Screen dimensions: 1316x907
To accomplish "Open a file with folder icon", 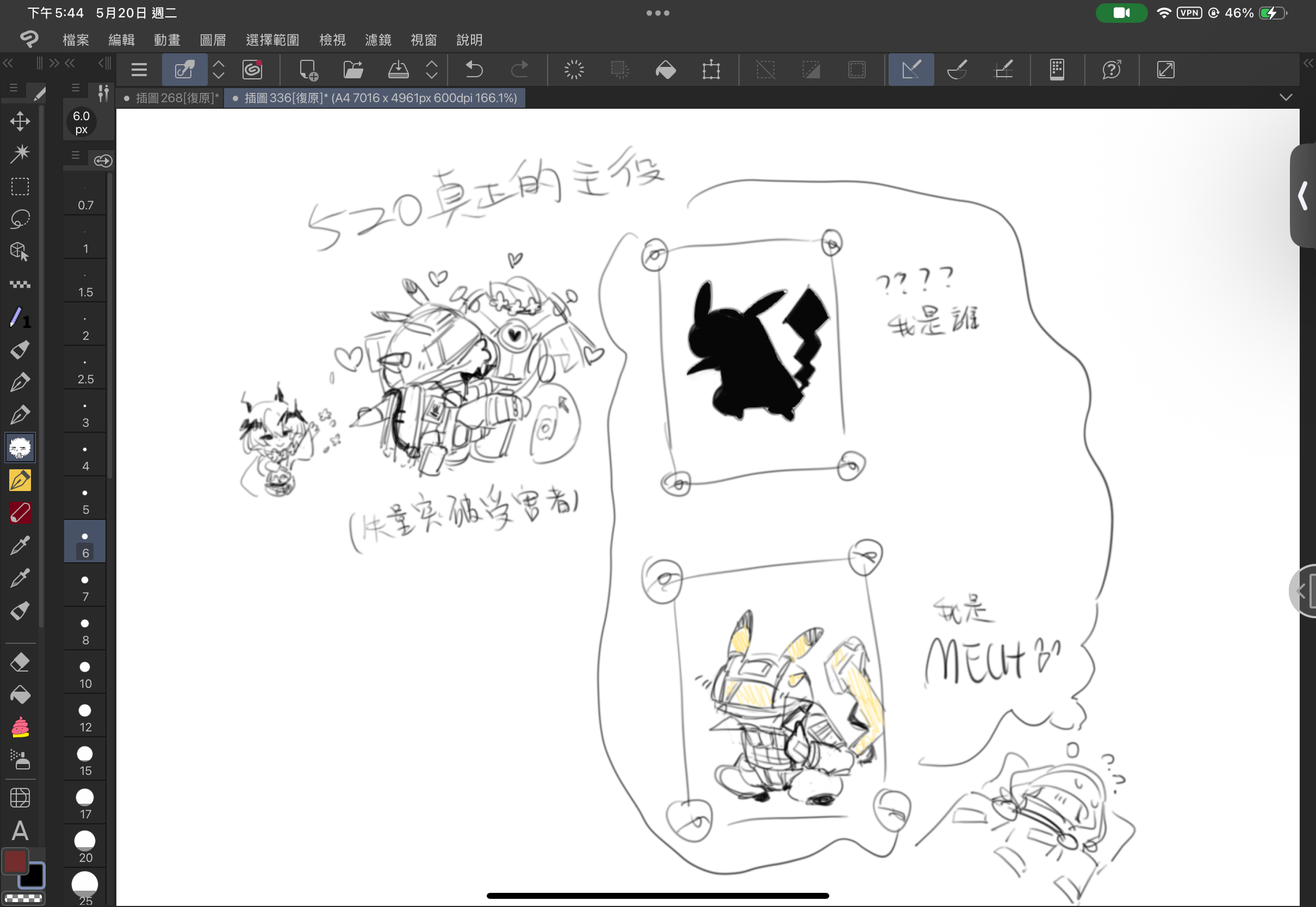I will pyautogui.click(x=353, y=70).
